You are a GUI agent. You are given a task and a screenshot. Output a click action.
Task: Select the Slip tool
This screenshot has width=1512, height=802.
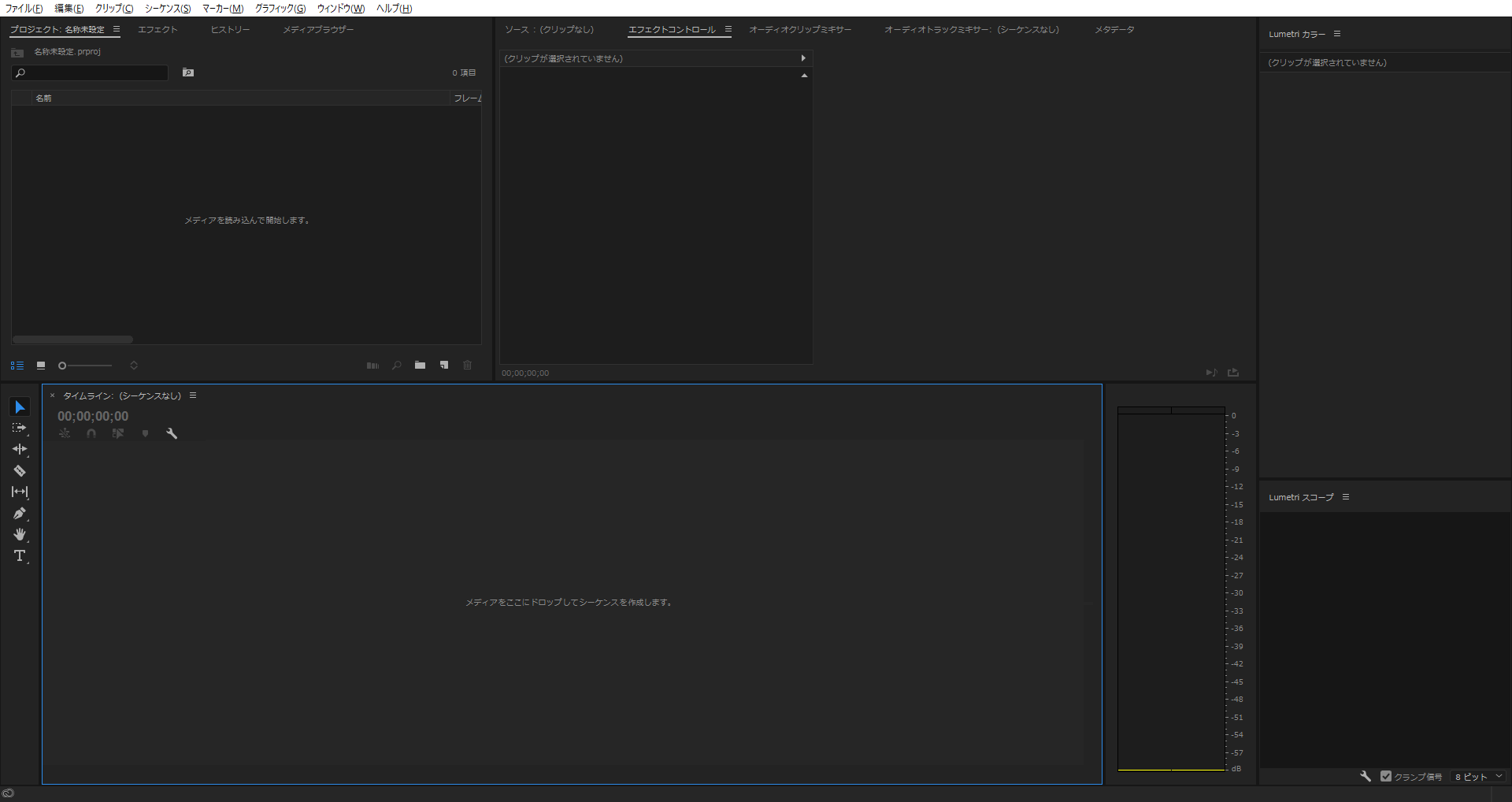(x=20, y=492)
